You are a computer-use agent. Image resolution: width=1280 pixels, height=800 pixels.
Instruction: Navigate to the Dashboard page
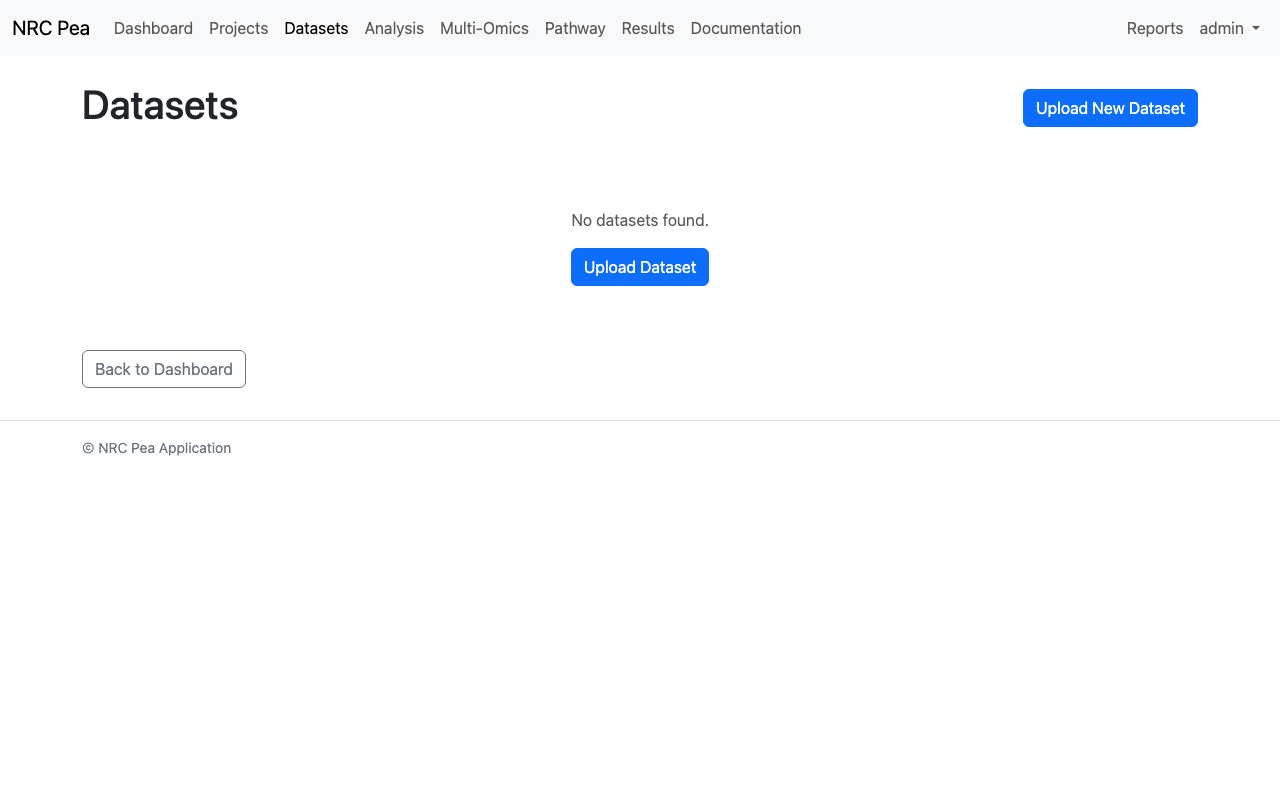click(x=153, y=28)
